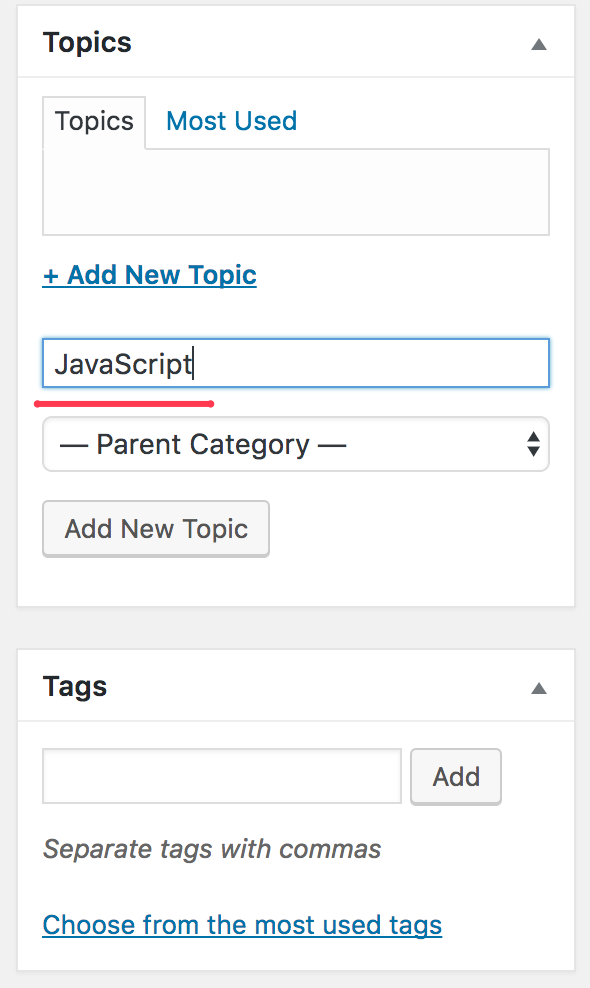This screenshot has width=590, height=988.
Task: Click empty space right of JavaScript text
Action: [372, 364]
